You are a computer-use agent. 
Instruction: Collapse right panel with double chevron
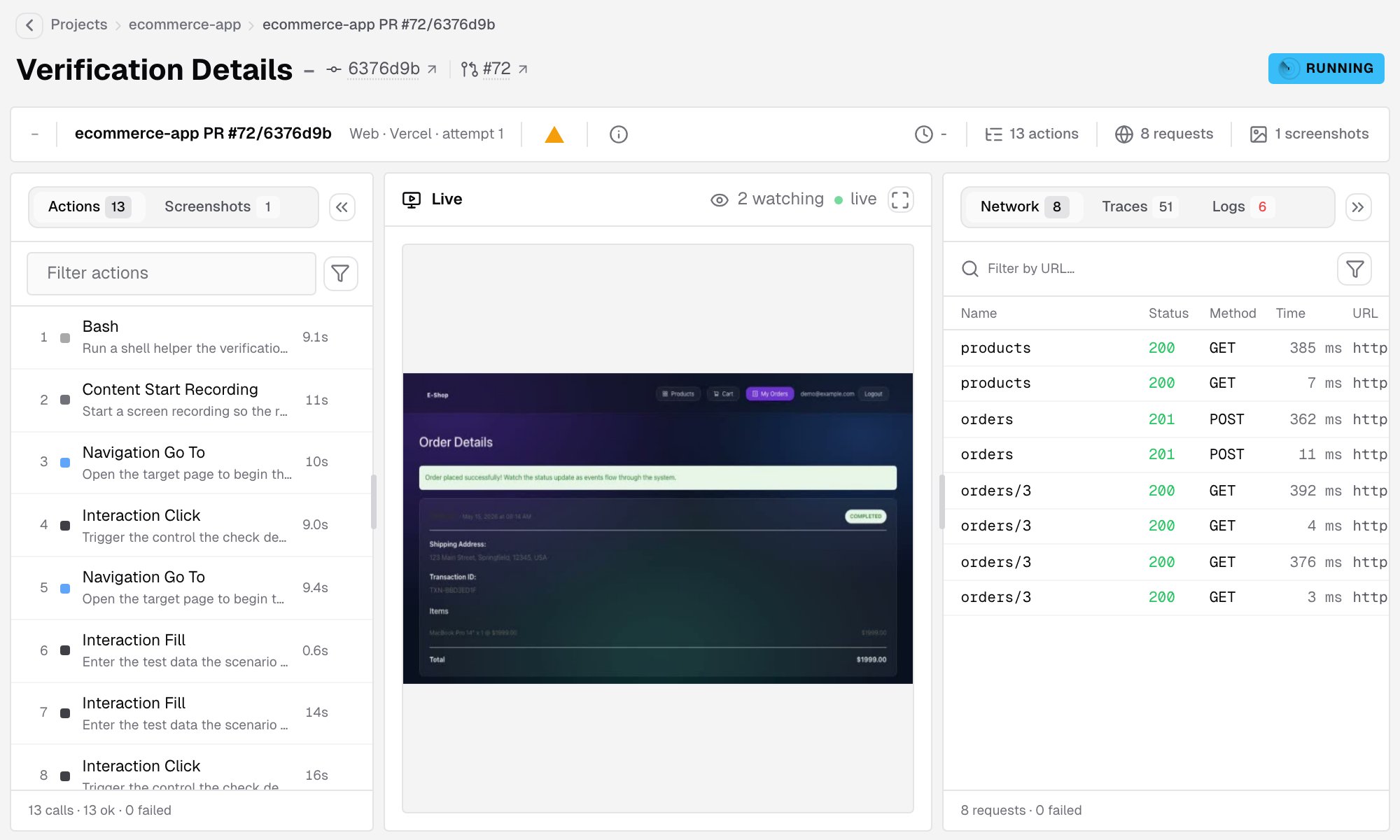(1358, 207)
